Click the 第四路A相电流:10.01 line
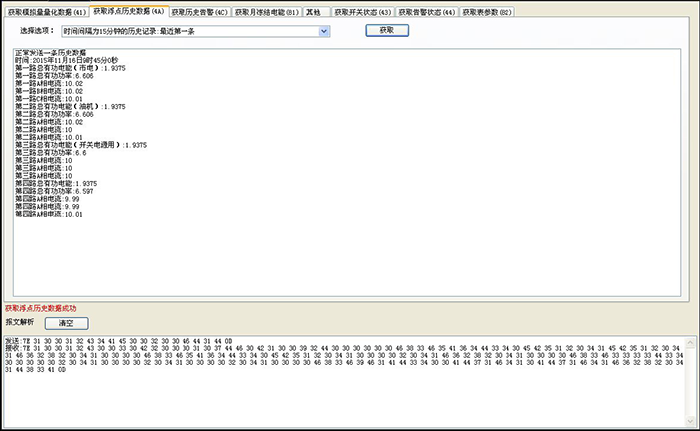This screenshot has width=700, height=431. point(49,214)
